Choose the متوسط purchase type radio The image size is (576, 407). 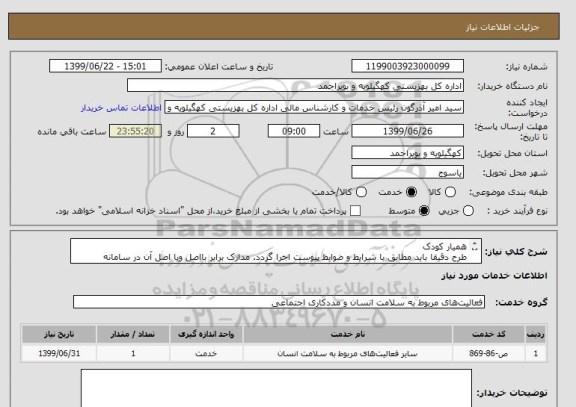tap(424, 211)
